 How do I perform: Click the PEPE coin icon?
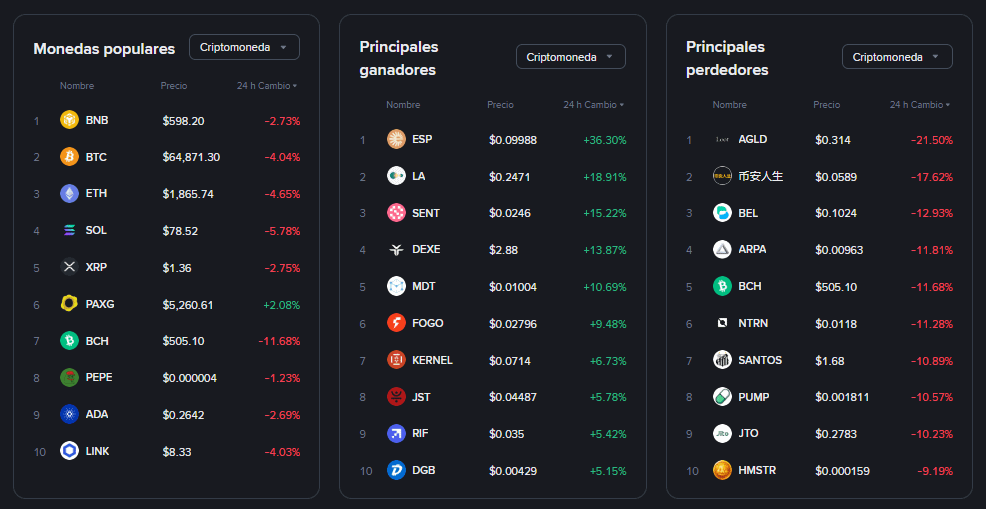[69, 377]
